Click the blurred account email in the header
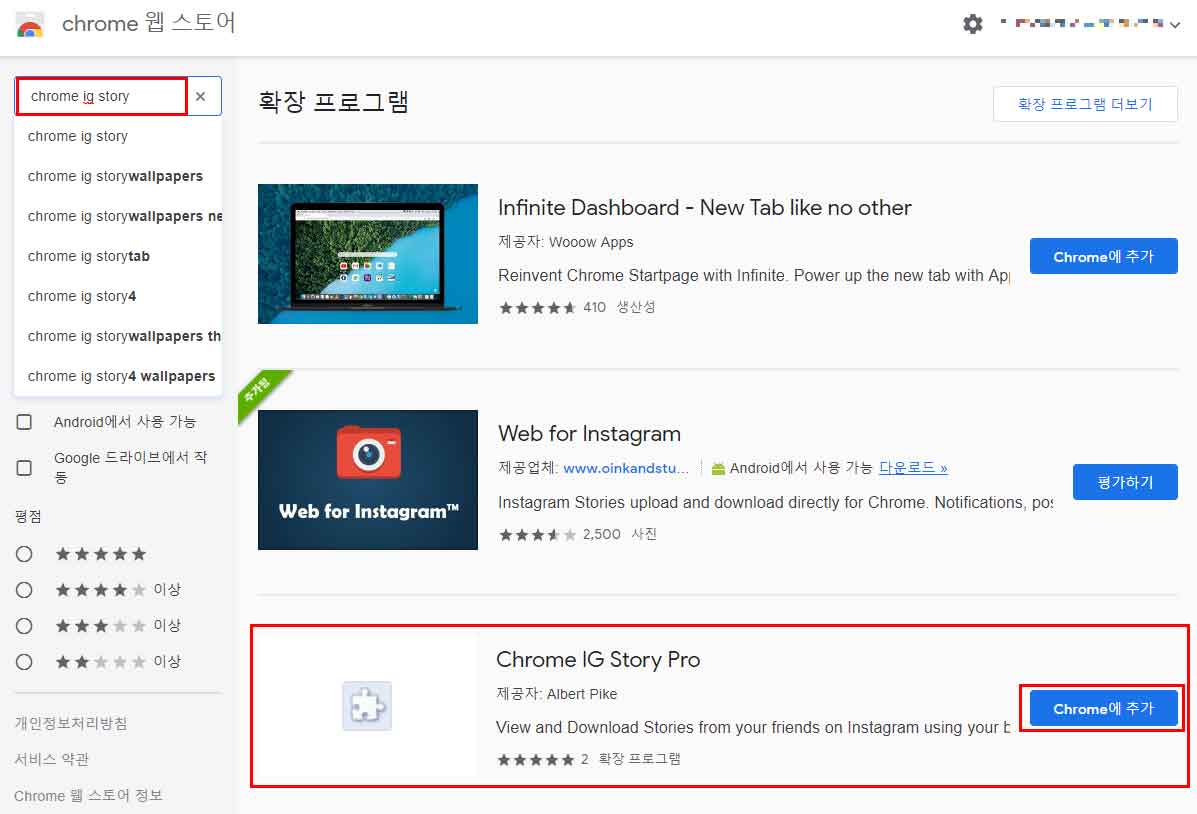 1082,24
